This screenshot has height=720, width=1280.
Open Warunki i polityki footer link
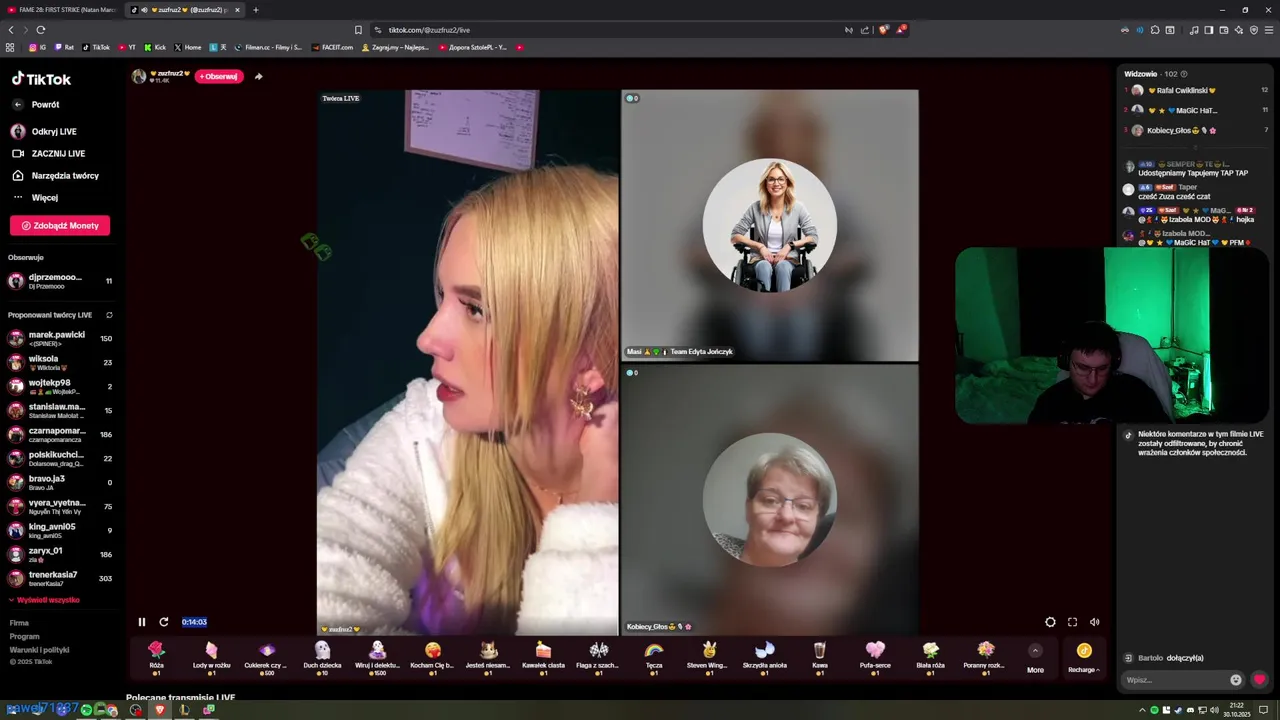pyautogui.click(x=39, y=650)
